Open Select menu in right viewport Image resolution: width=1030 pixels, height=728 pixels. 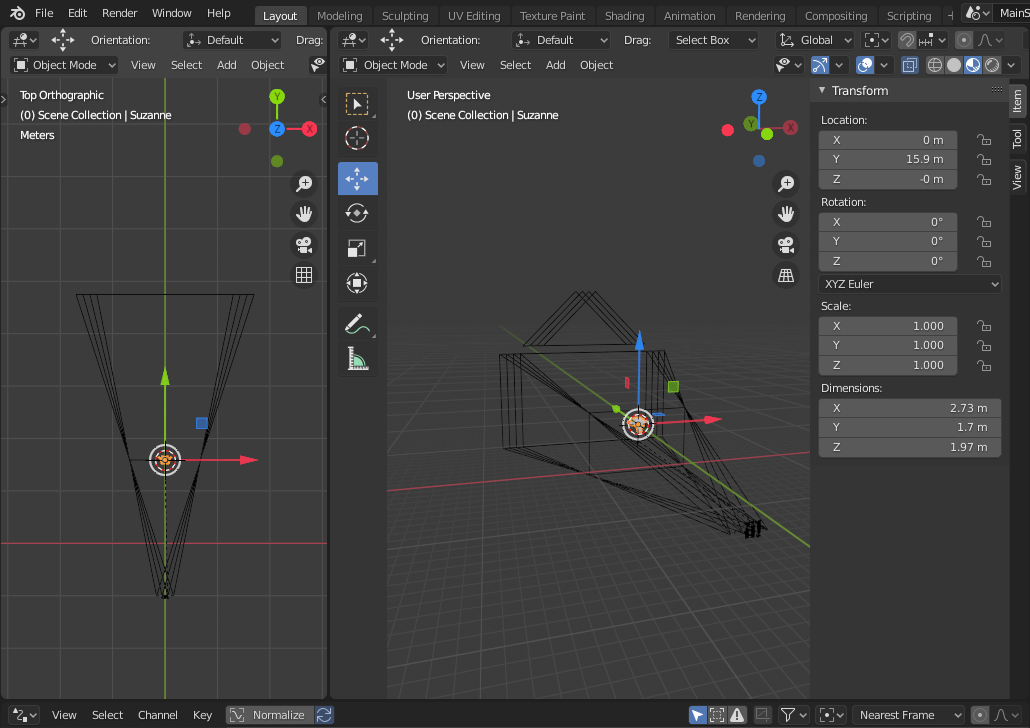(516, 65)
